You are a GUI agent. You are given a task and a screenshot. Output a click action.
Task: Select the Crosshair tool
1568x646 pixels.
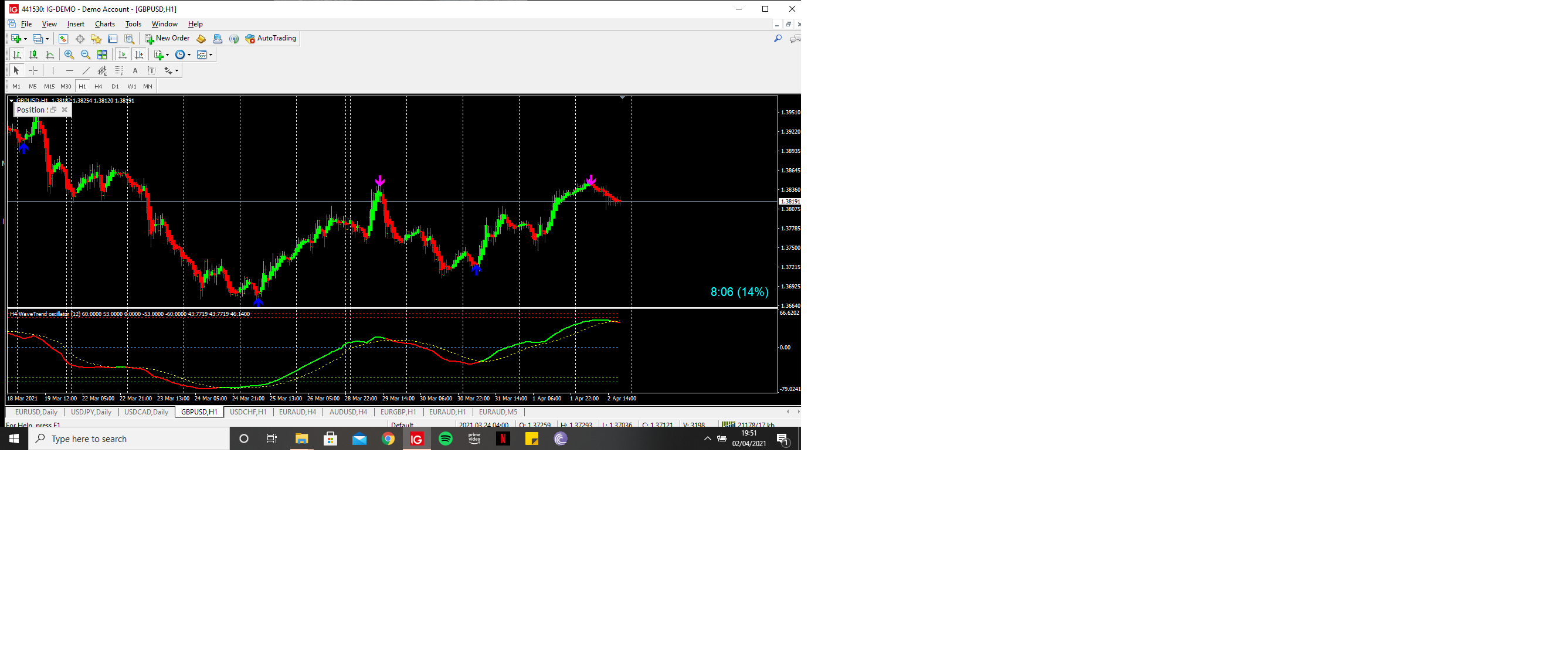coord(33,70)
